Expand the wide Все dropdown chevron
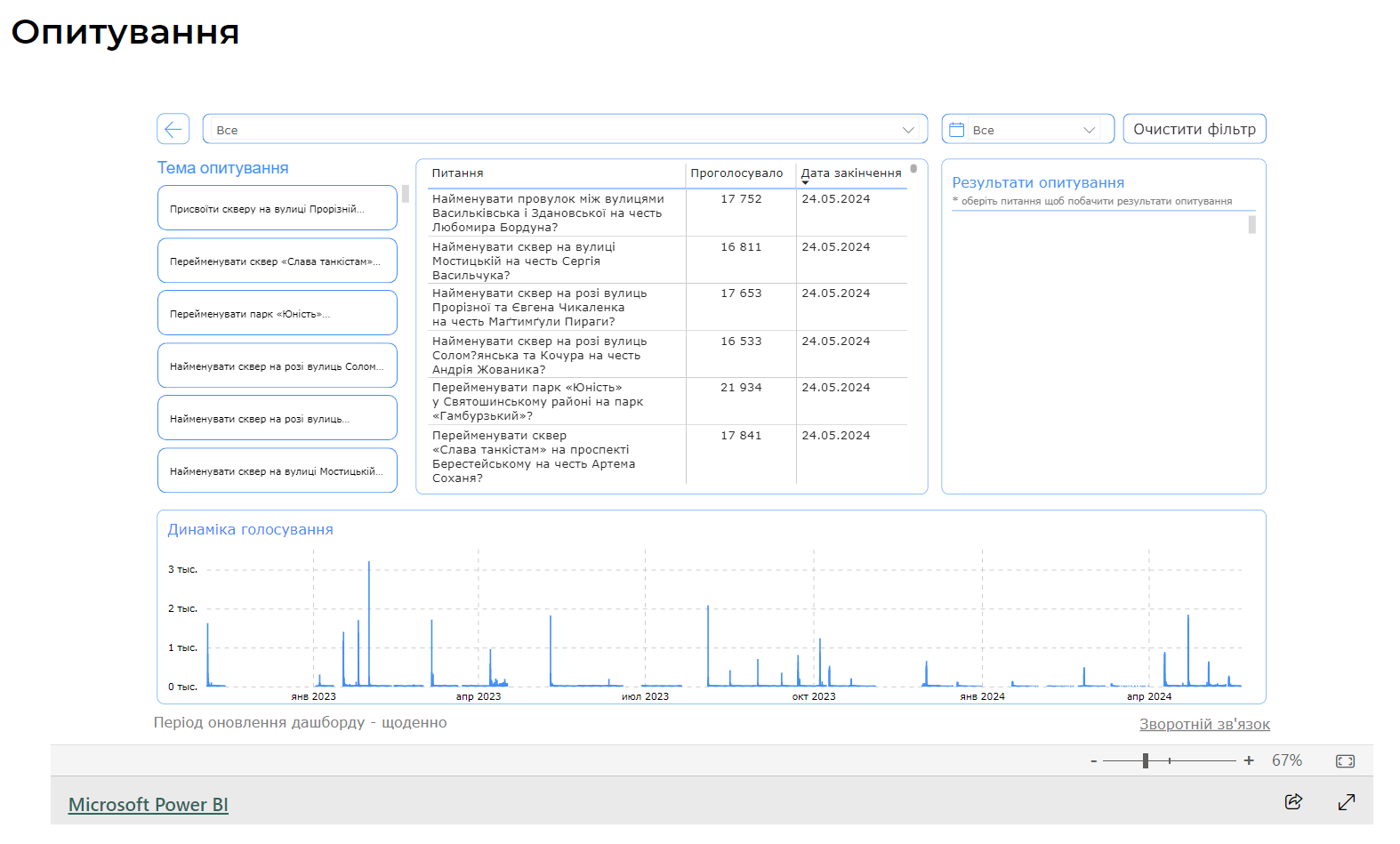This screenshot has width=1400, height=844. (908, 130)
